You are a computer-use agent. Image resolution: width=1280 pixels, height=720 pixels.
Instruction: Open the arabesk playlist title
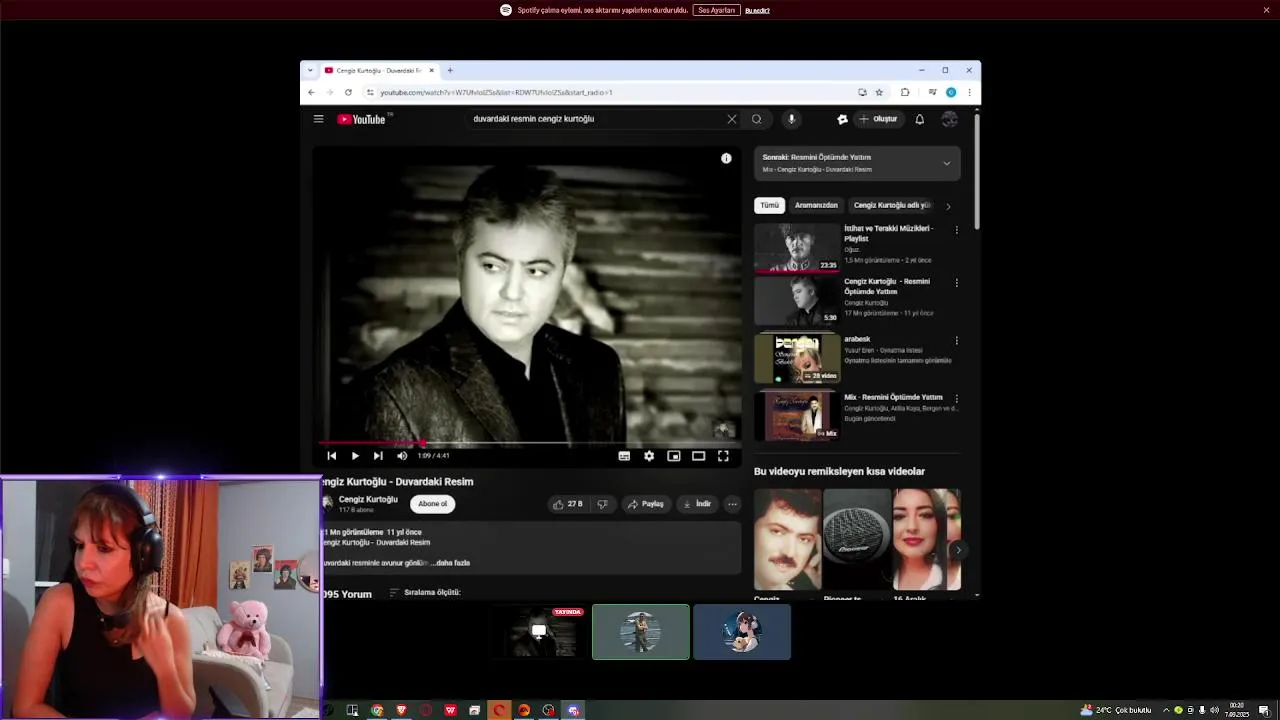(857, 339)
